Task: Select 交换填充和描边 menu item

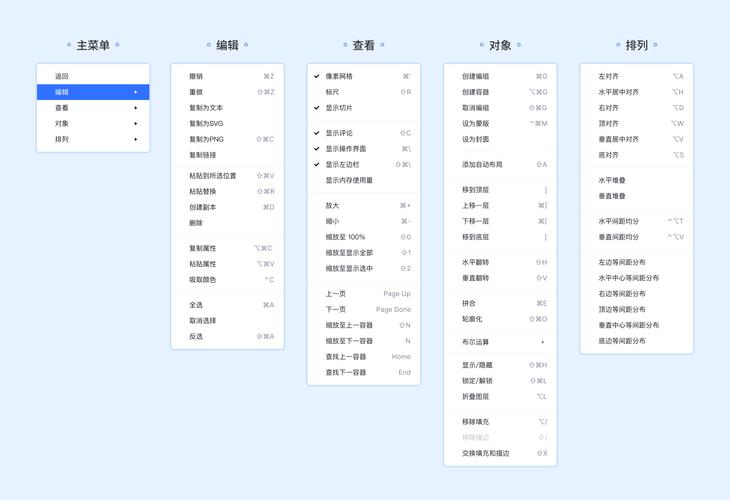Action: click(x=485, y=453)
